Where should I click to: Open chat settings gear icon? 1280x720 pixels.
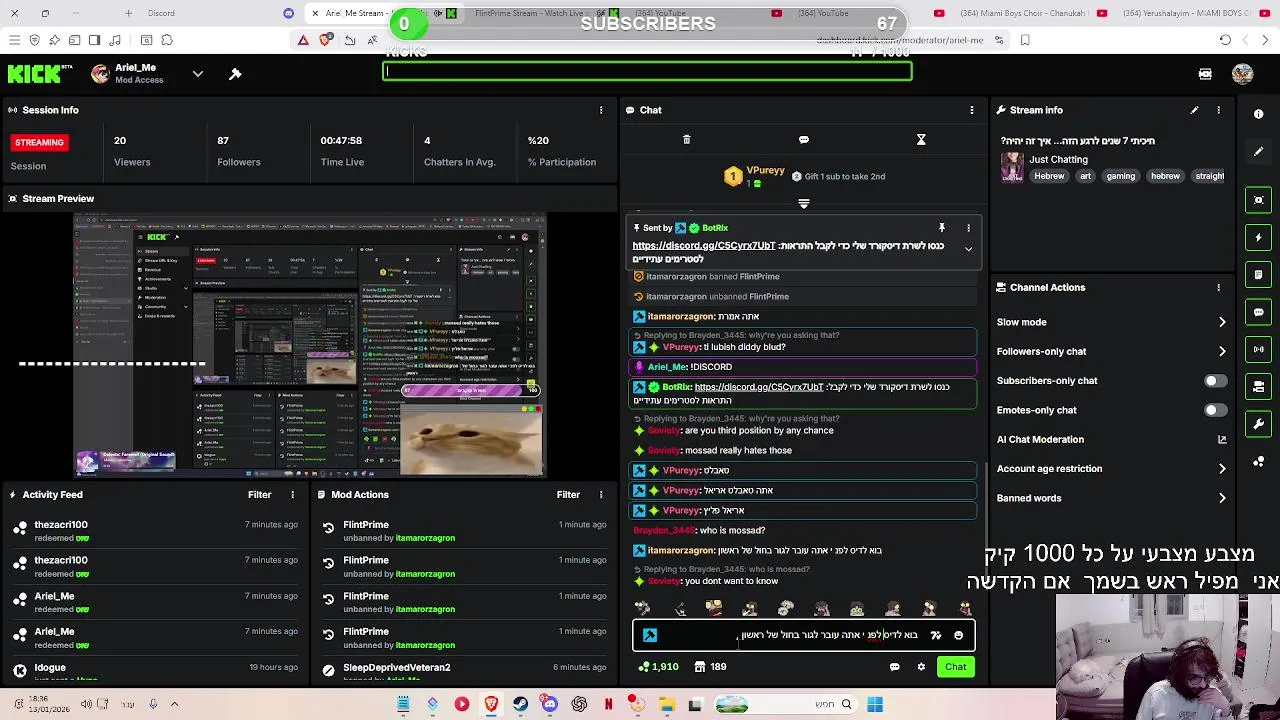tap(921, 667)
